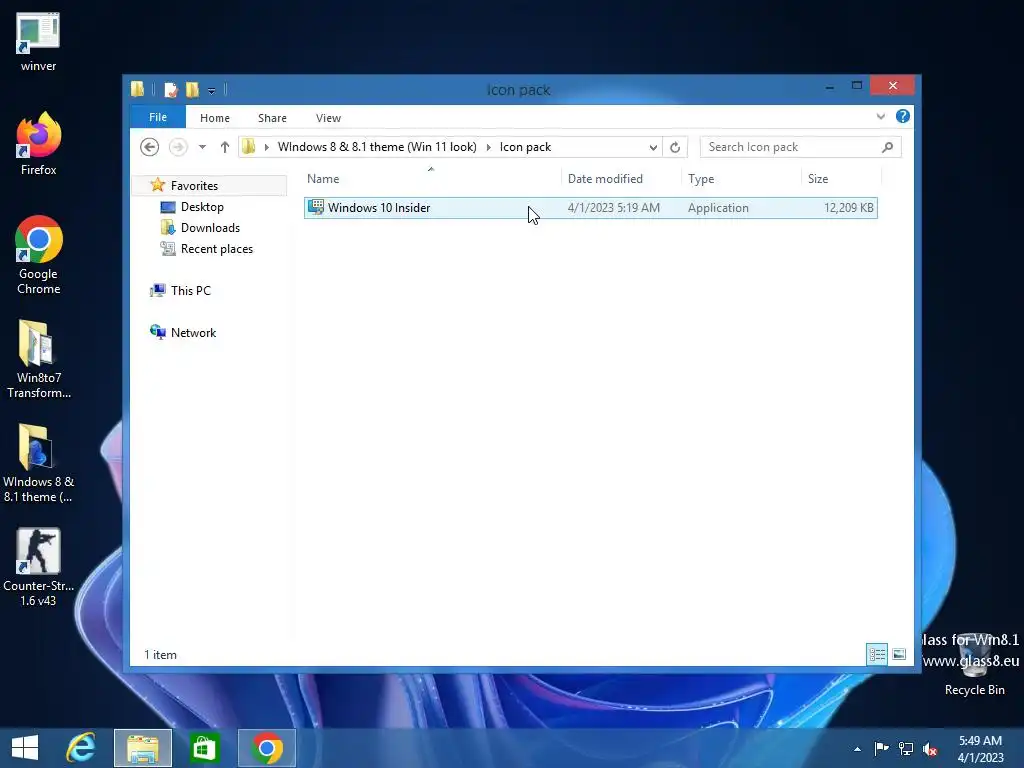Click the muted volume tray icon
This screenshot has width=1024, height=768.
point(930,748)
